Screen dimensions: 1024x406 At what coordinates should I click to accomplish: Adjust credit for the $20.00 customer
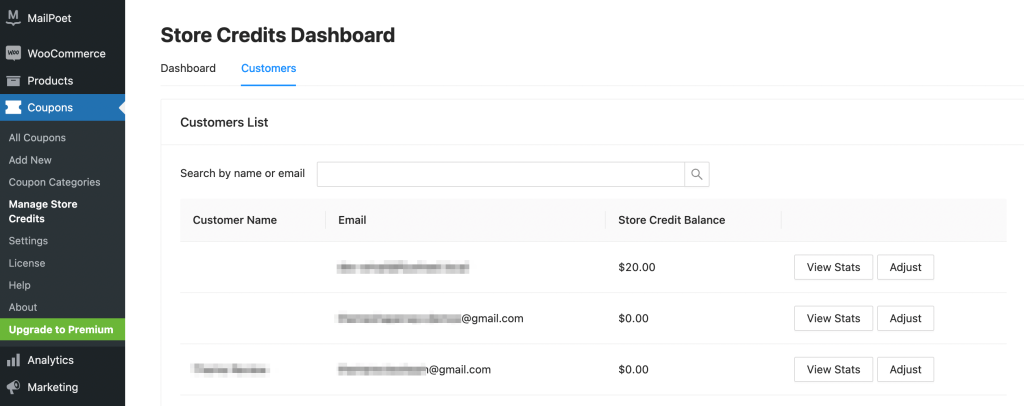coord(905,267)
